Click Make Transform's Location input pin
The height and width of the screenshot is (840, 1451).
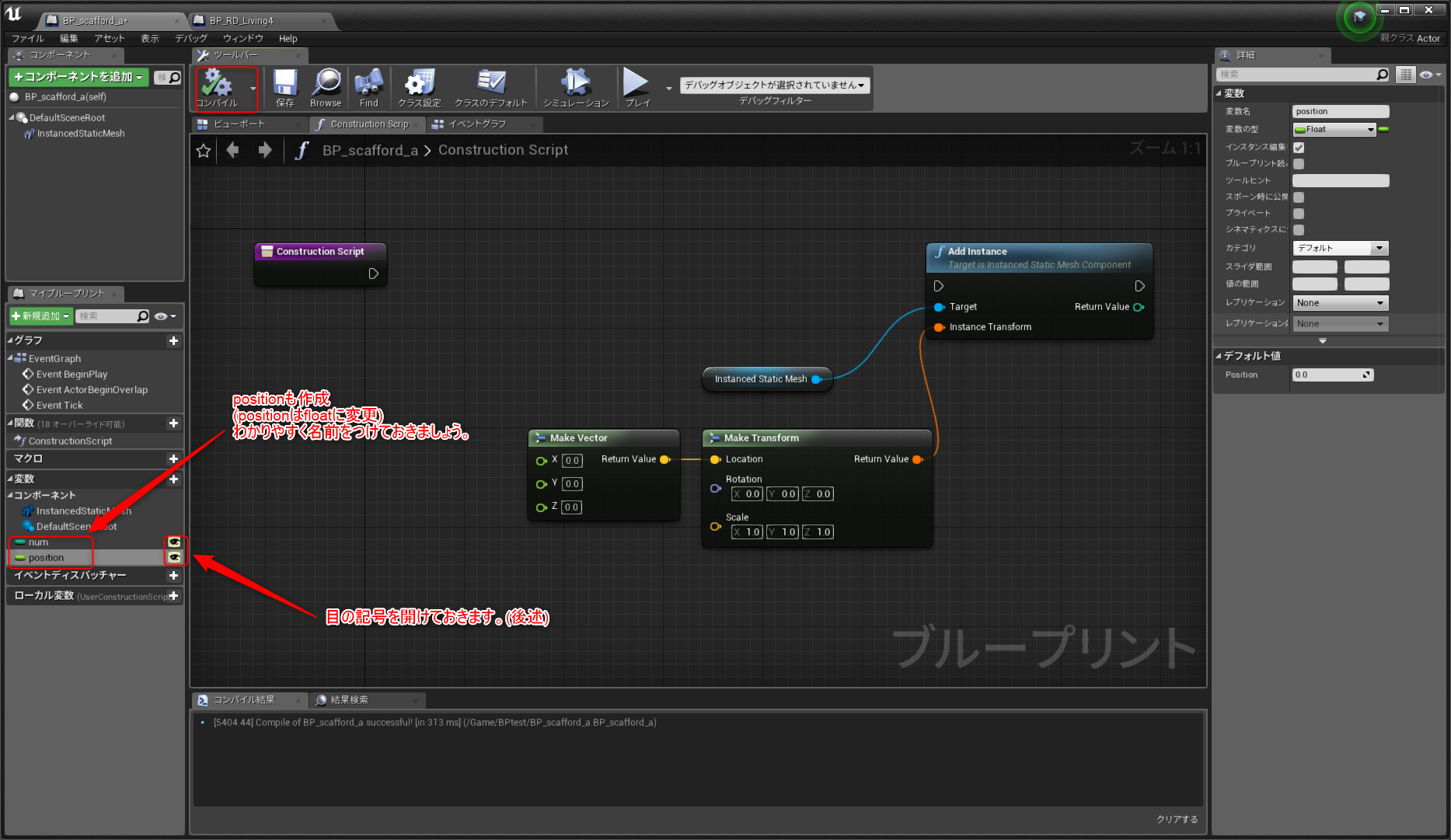(716, 459)
